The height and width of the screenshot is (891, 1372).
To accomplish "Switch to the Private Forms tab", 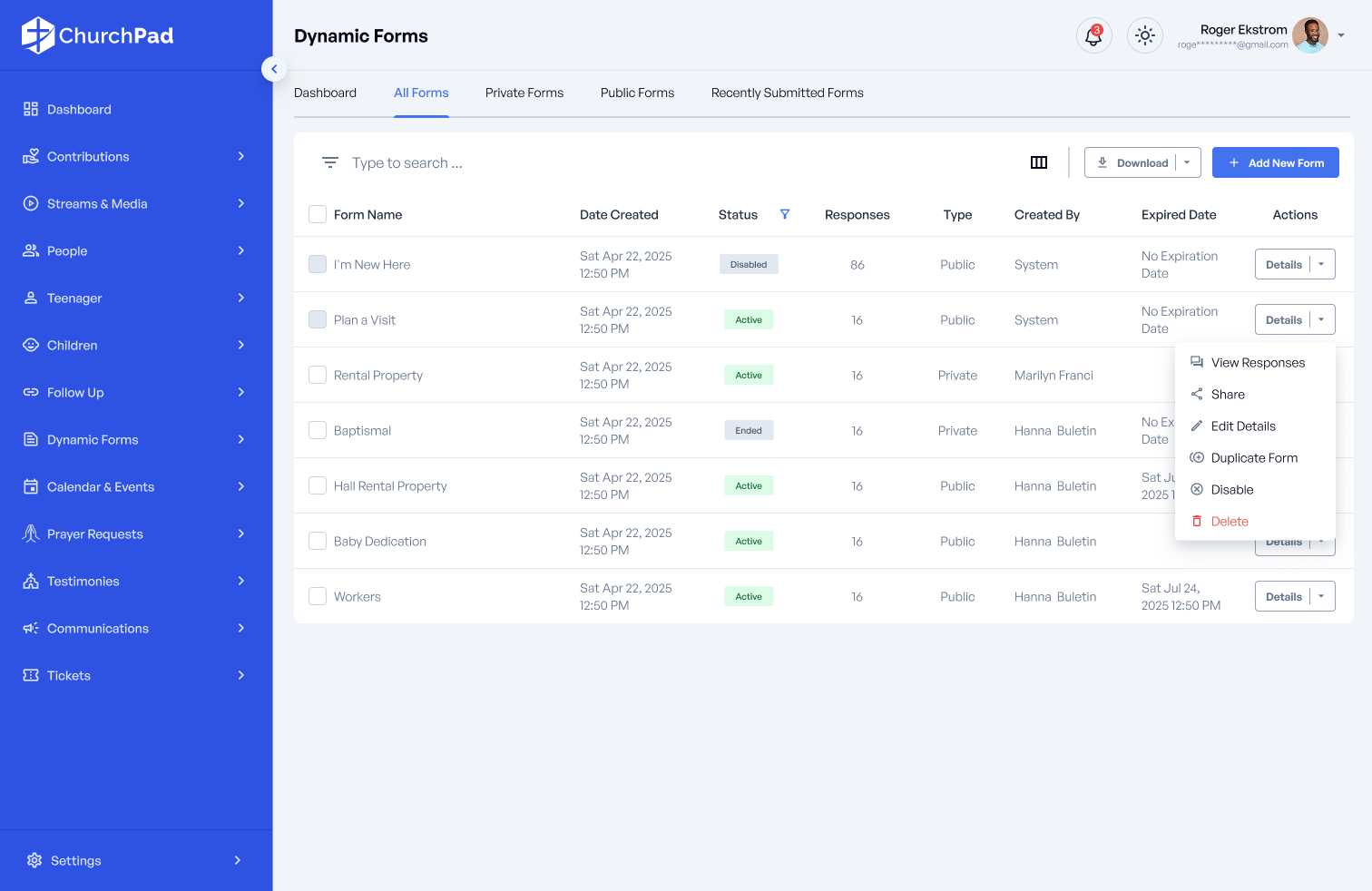I will (x=524, y=93).
